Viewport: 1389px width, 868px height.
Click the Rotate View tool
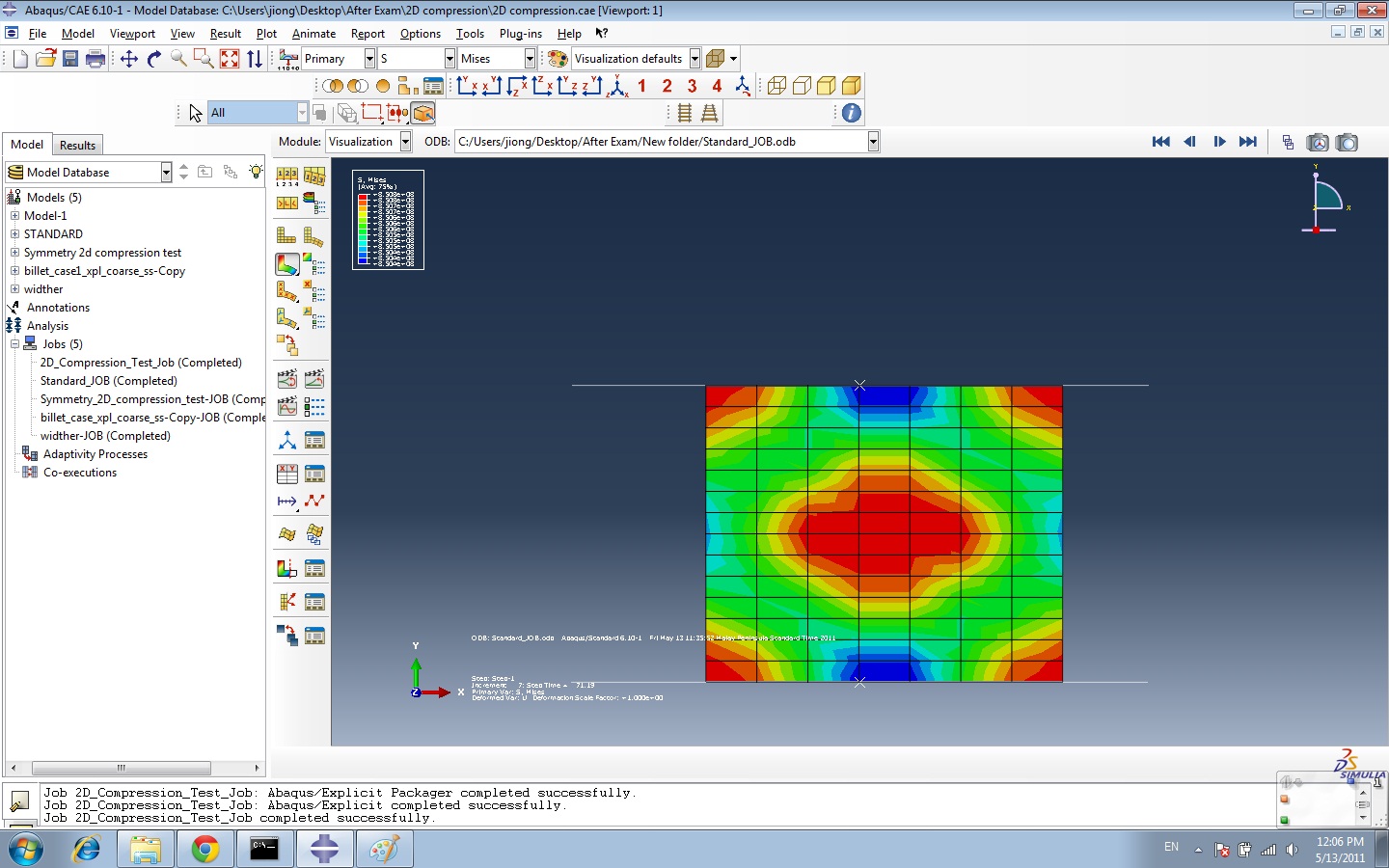154,59
